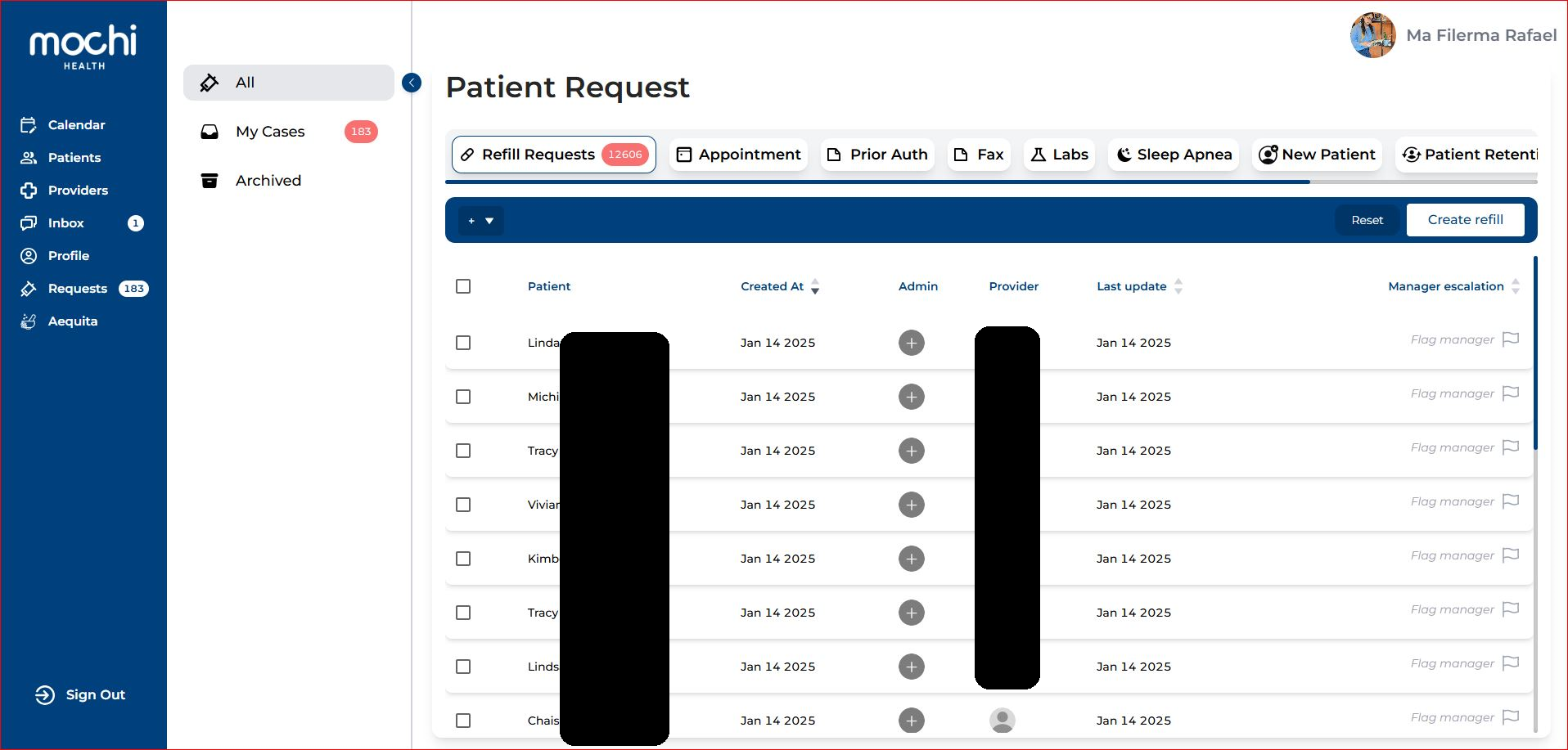Viewport: 1568px width, 750px height.
Task: Switch to the Prior Auth tab
Action: click(877, 155)
